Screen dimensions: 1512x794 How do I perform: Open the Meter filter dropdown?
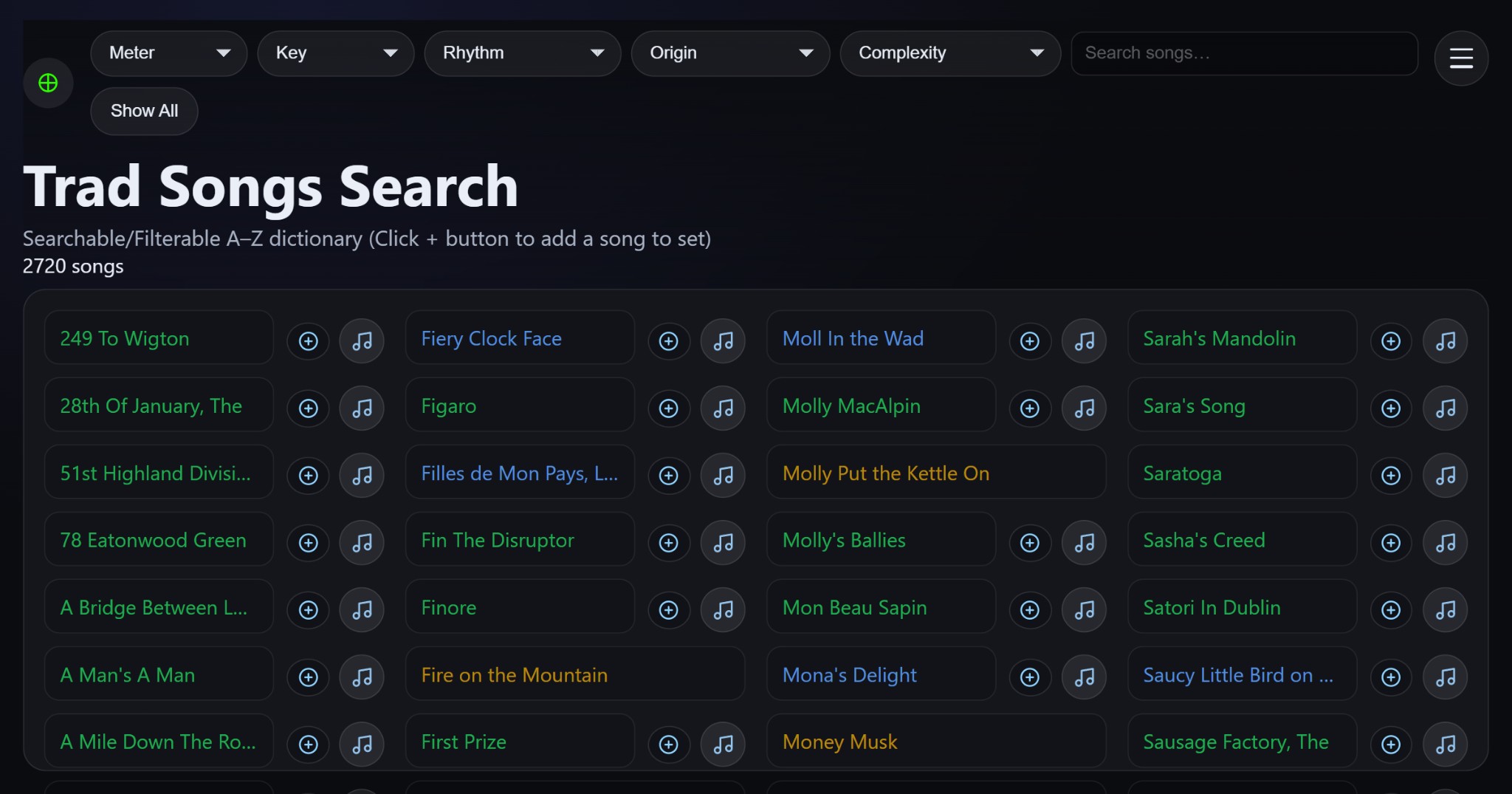point(168,52)
